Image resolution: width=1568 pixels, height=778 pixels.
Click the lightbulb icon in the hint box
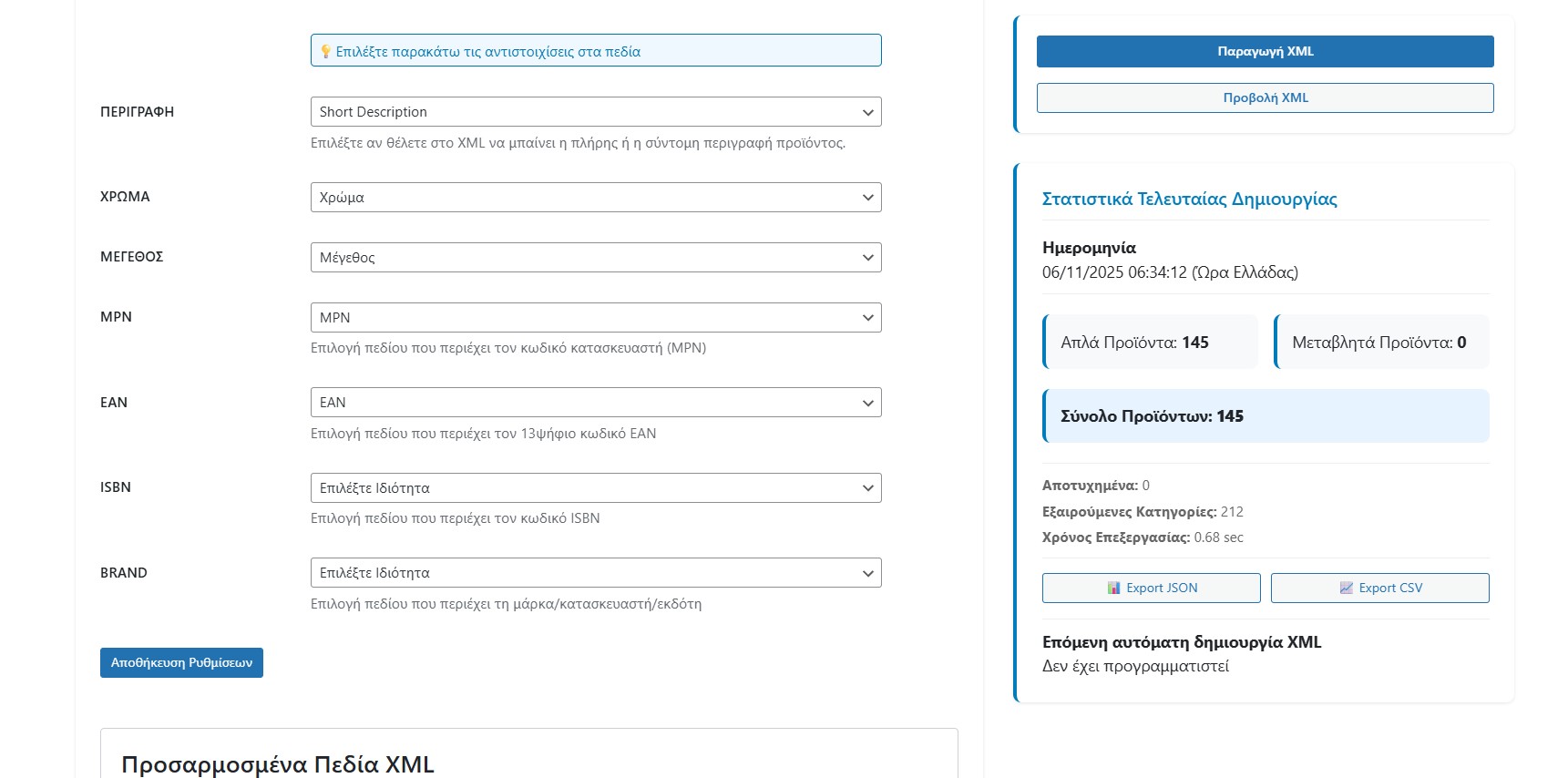coord(325,52)
